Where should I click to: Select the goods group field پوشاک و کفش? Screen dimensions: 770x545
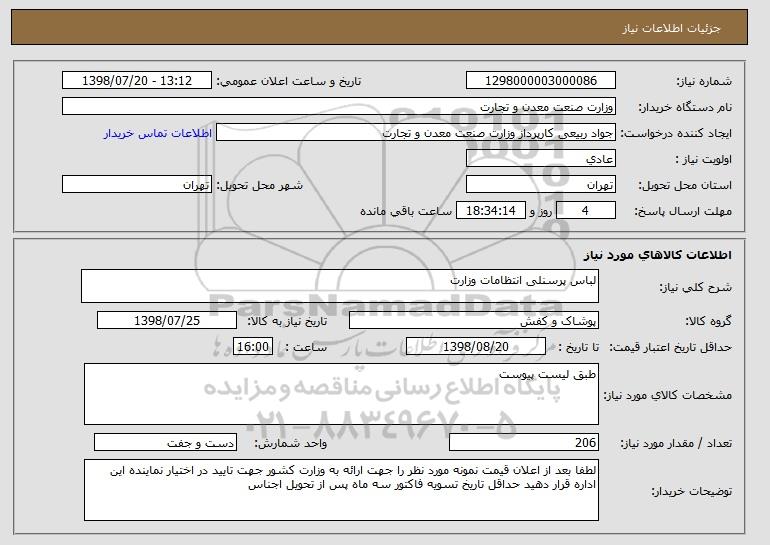click(x=474, y=321)
